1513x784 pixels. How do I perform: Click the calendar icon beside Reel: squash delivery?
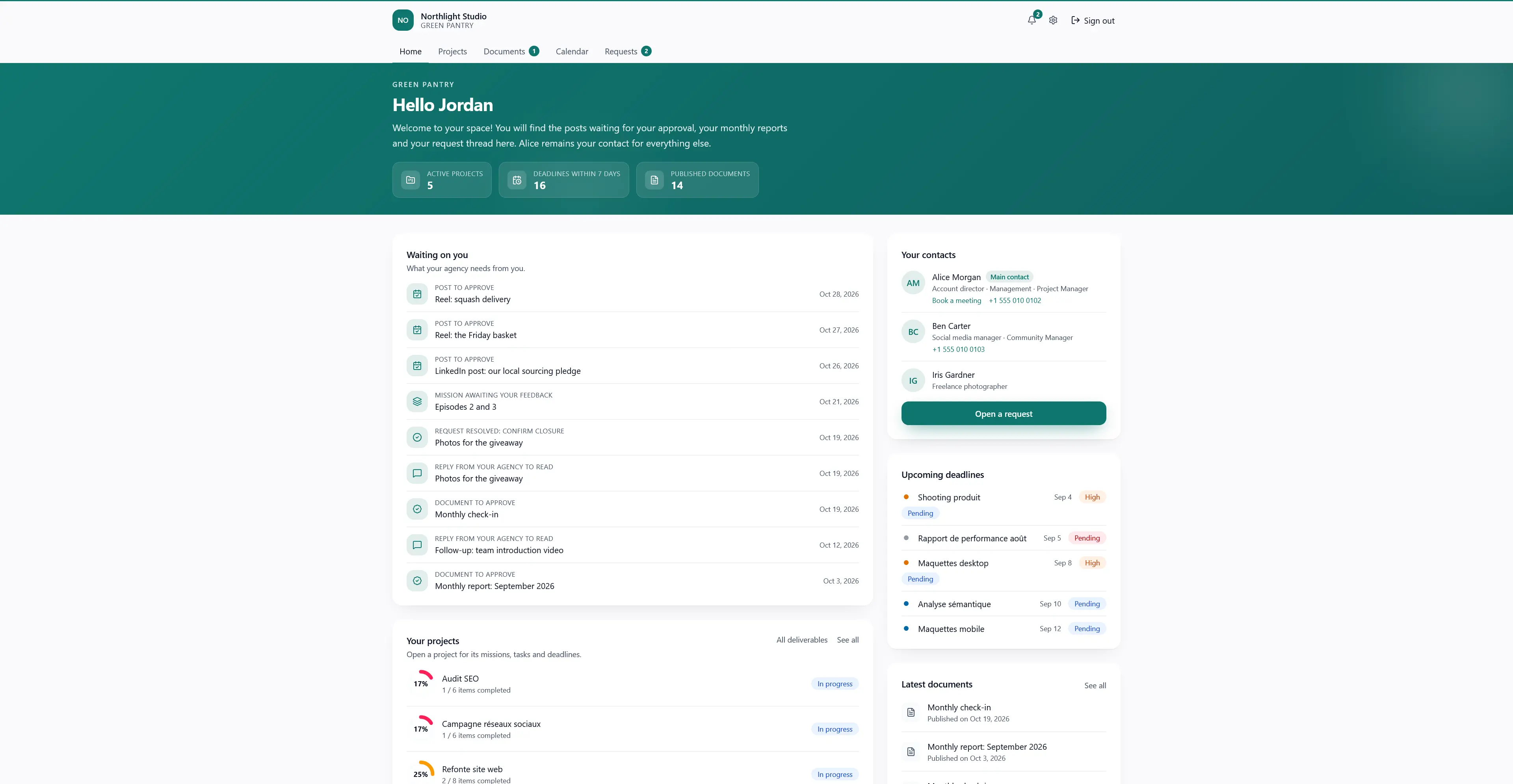tap(417, 294)
